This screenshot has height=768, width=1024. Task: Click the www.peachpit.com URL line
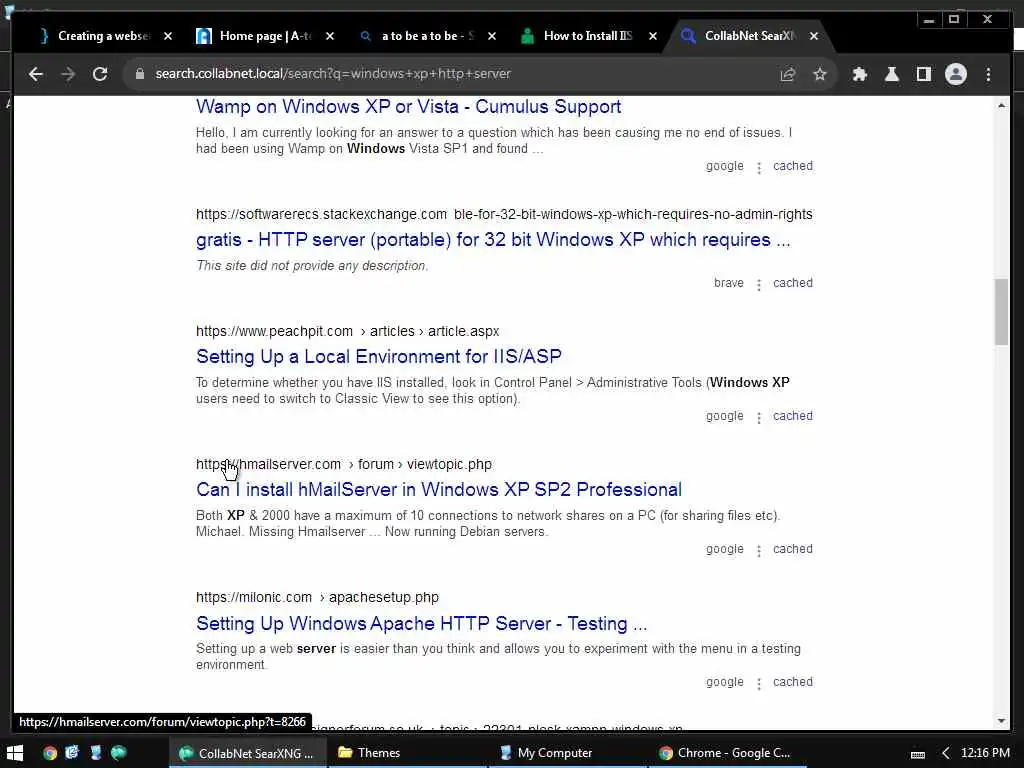pos(347,331)
